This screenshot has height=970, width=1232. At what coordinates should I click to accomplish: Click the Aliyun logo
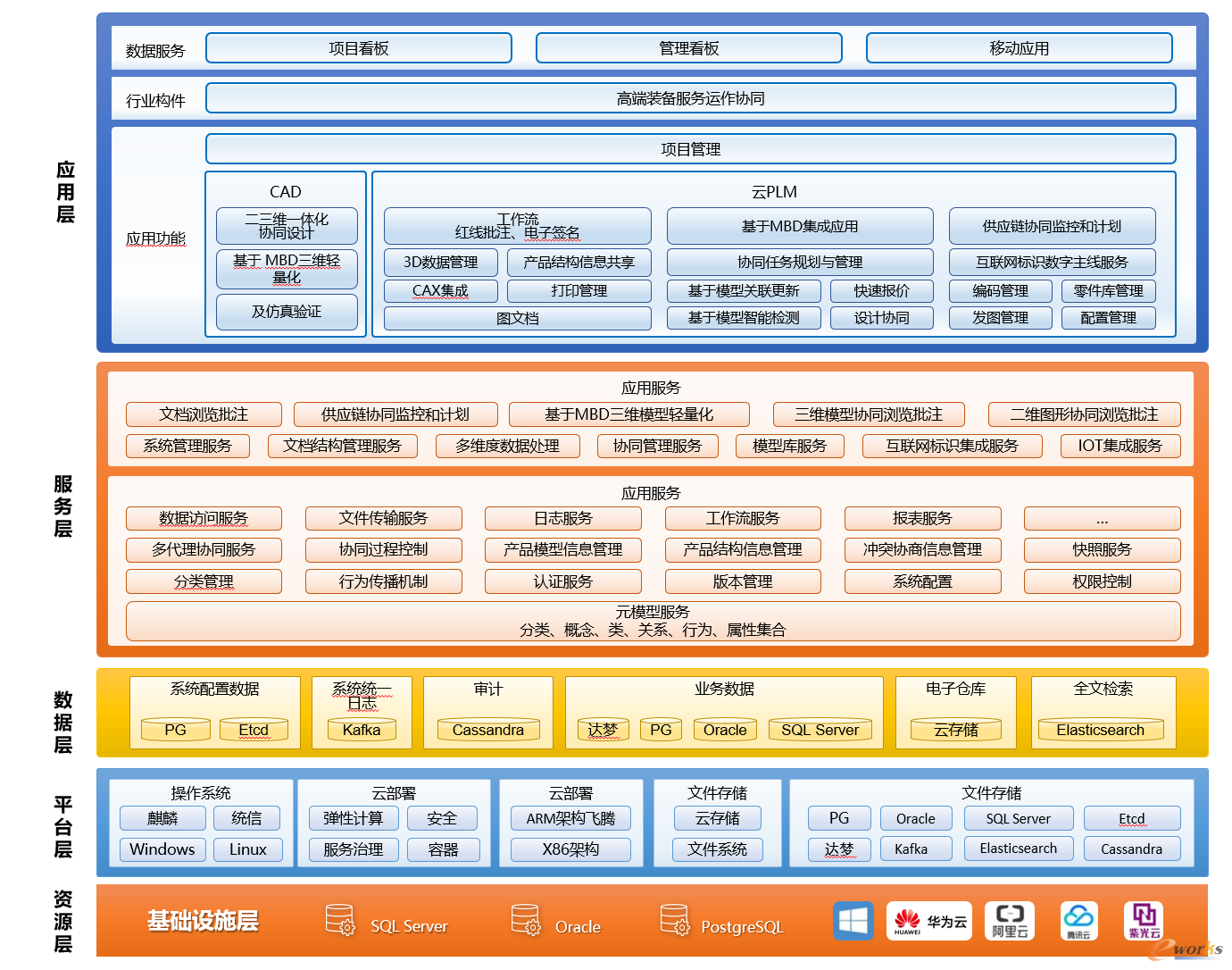1010,921
